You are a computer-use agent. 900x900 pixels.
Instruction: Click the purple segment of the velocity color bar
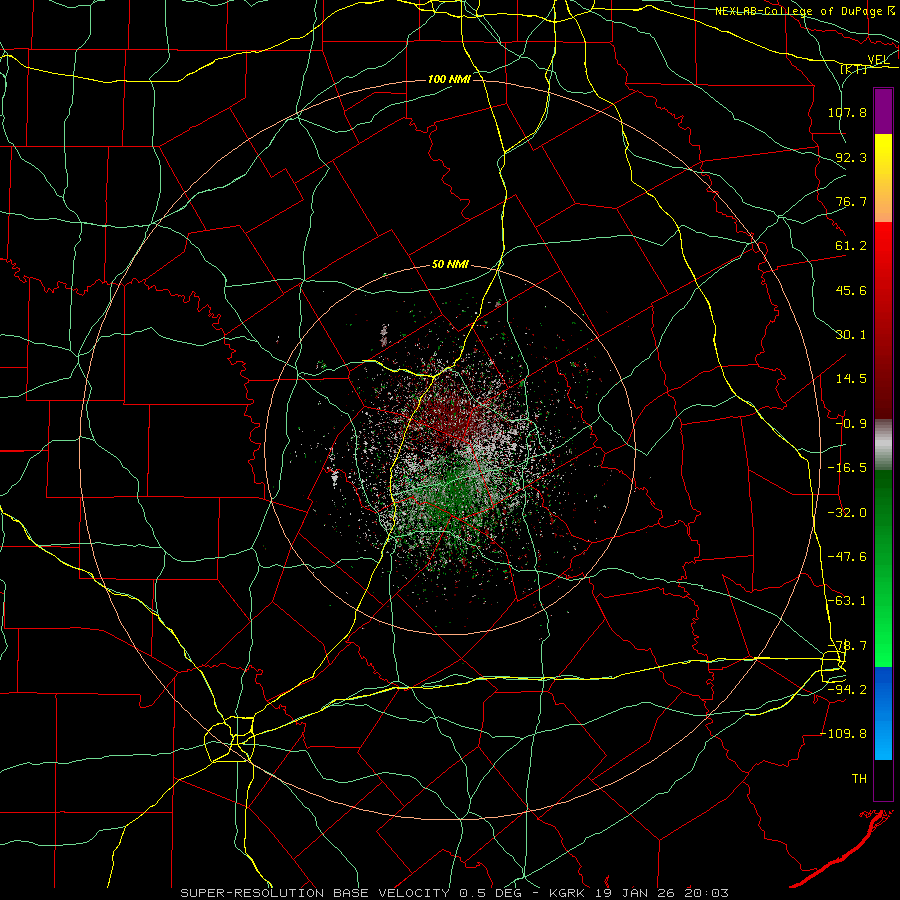click(883, 112)
